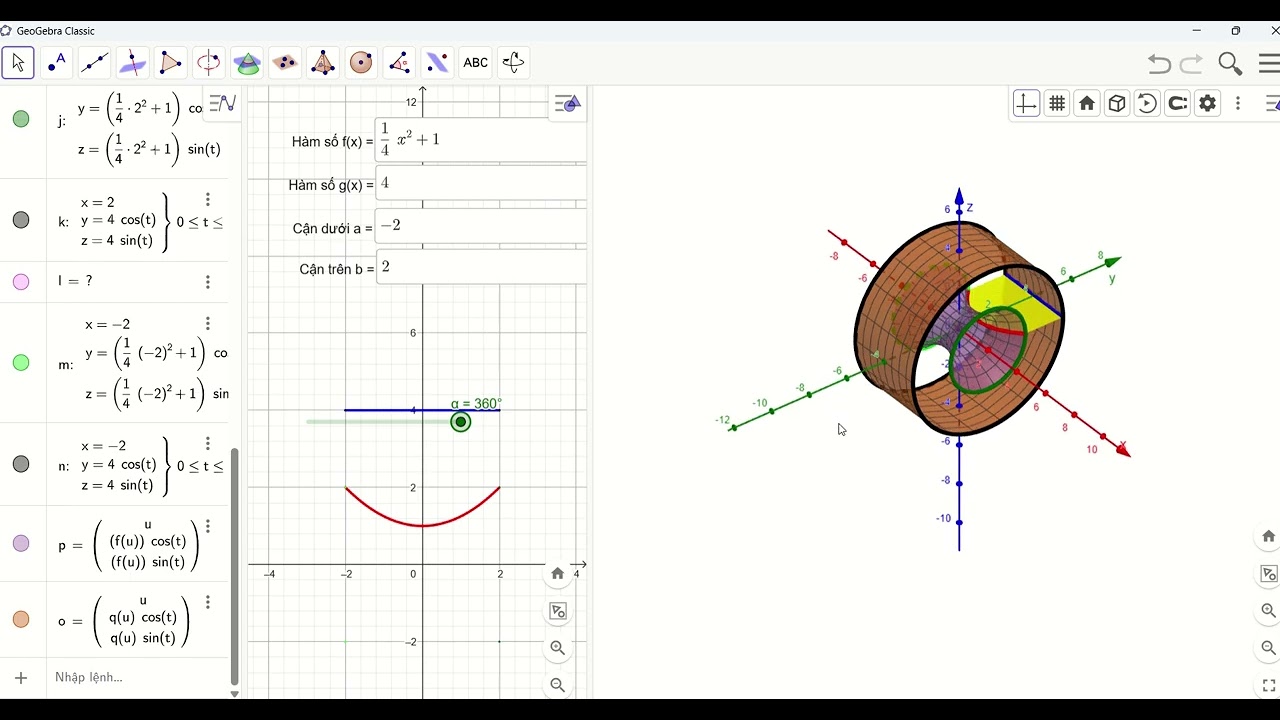Undo the last action

coord(1159,64)
